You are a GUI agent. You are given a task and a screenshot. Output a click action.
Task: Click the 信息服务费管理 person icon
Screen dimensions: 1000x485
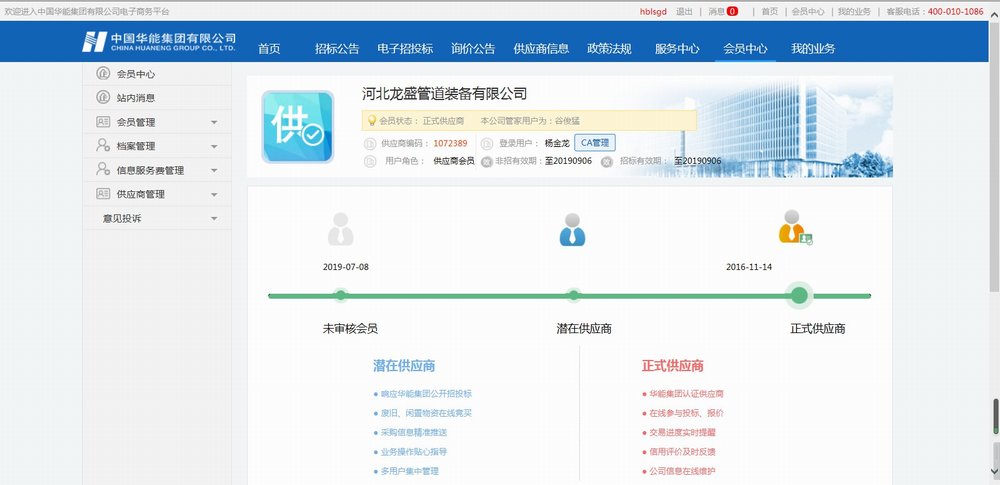click(103, 169)
